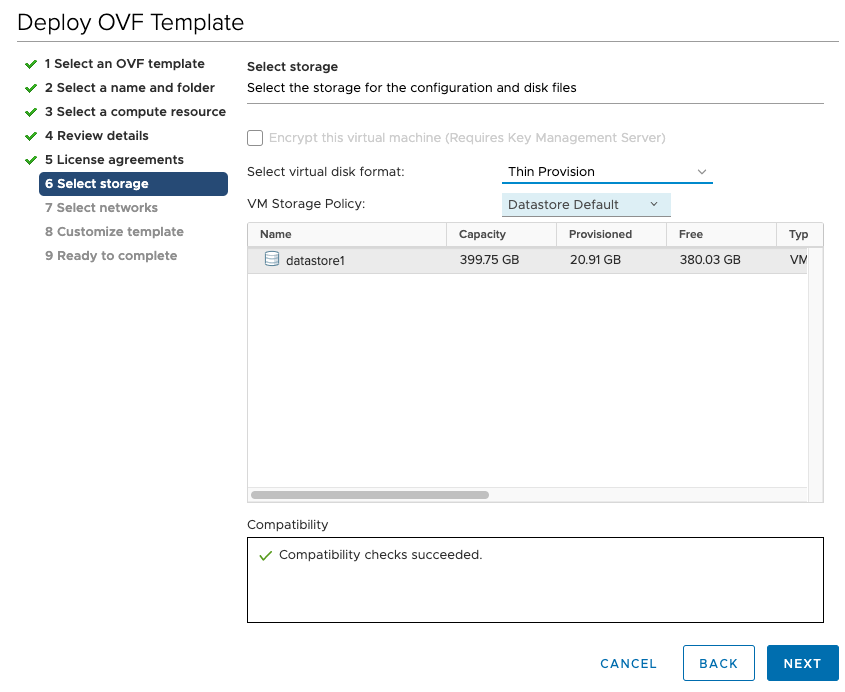Click the horizontal scrollbar of datastore table

(x=370, y=495)
